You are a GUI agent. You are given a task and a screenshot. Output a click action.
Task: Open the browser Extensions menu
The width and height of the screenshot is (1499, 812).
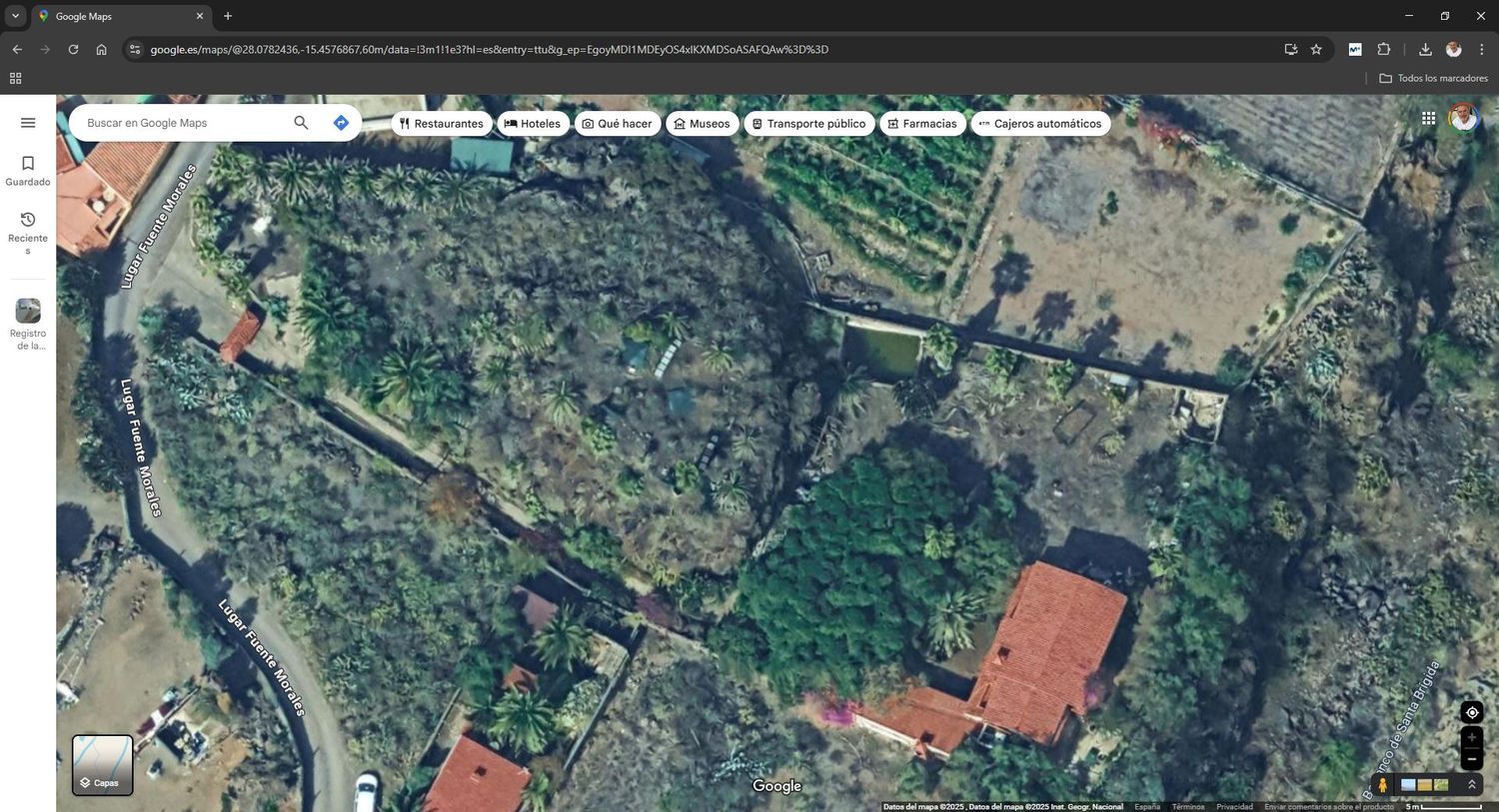click(x=1384, y=49)
